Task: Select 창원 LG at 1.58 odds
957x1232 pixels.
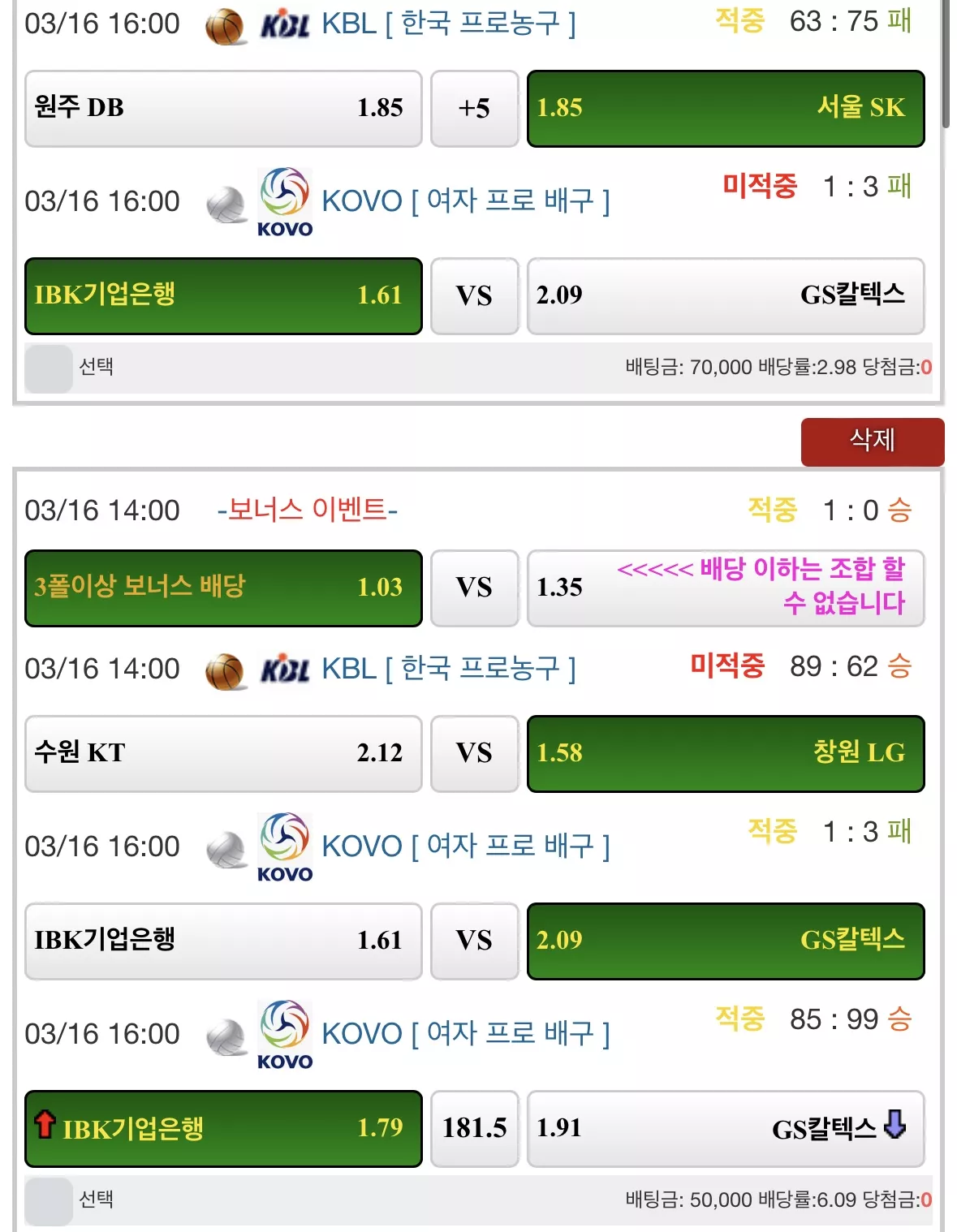Action: [726, 753]
